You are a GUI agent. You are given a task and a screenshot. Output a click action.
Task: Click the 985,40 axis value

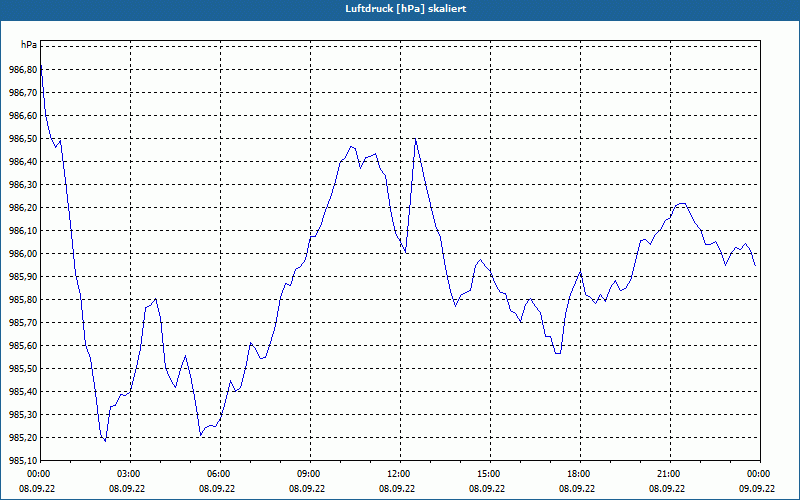(23, 391)
